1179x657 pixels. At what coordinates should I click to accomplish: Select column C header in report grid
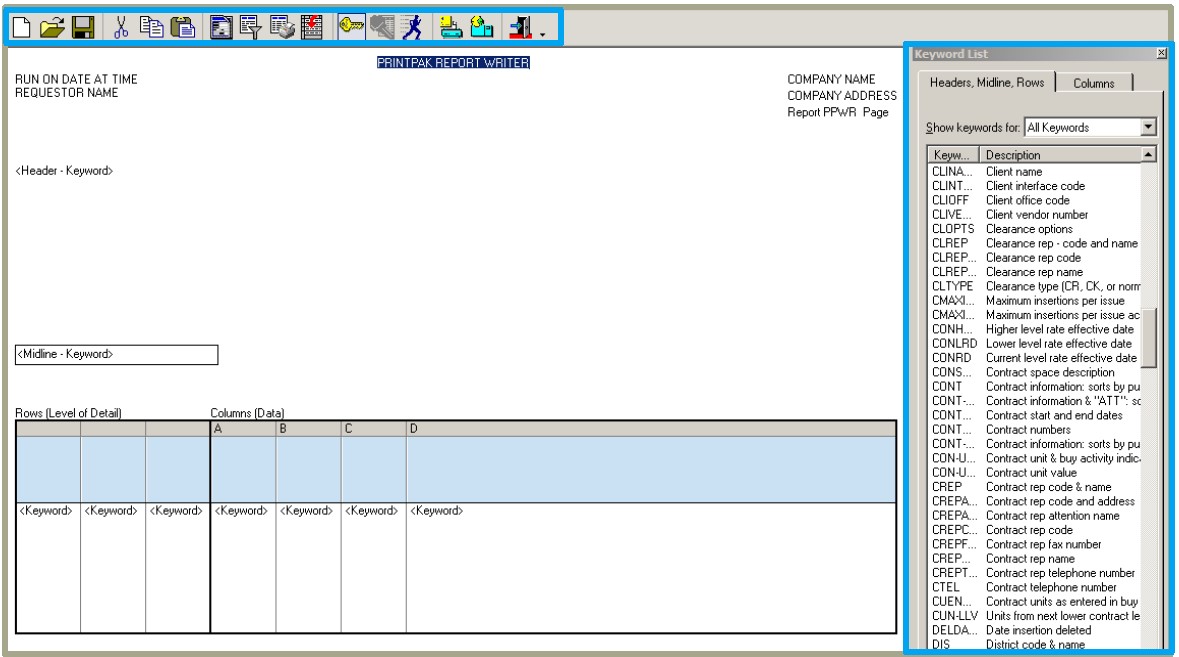374,428
